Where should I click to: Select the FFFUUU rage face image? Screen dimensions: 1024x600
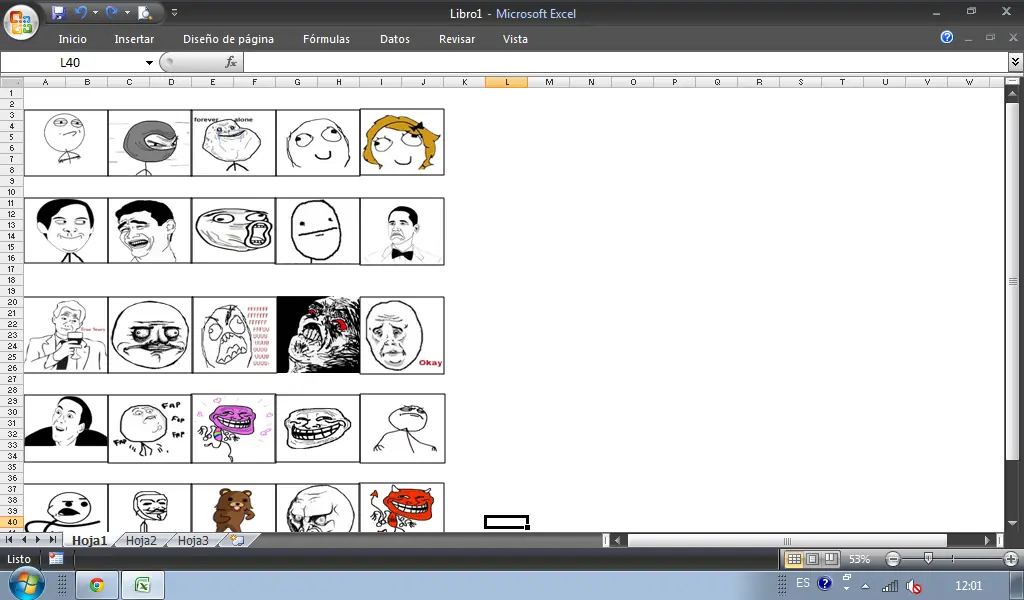pyautogui.click(x=234, y=335)
